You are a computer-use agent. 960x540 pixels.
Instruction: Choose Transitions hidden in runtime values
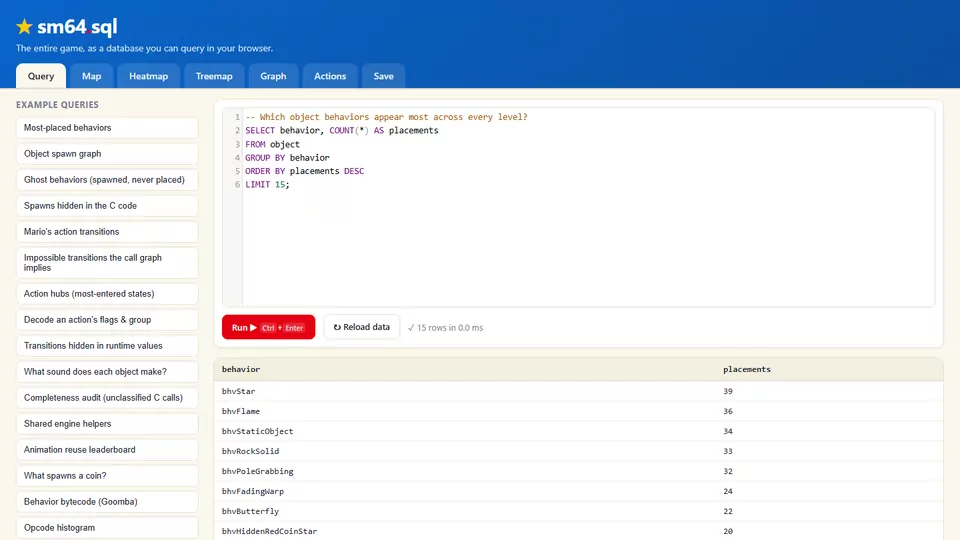tap(107, 346)
